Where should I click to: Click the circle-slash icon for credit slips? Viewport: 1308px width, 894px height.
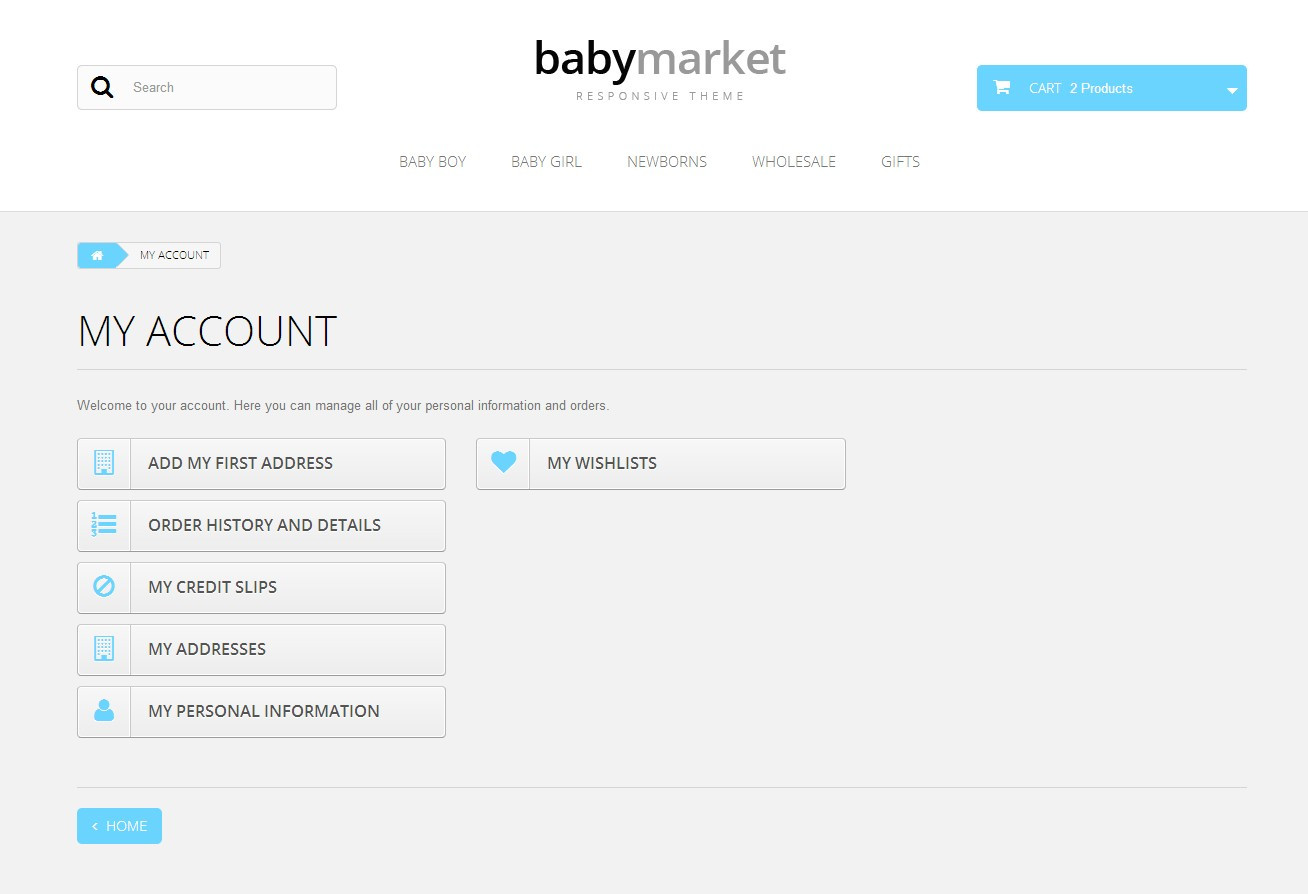click(x=104, y=587)
